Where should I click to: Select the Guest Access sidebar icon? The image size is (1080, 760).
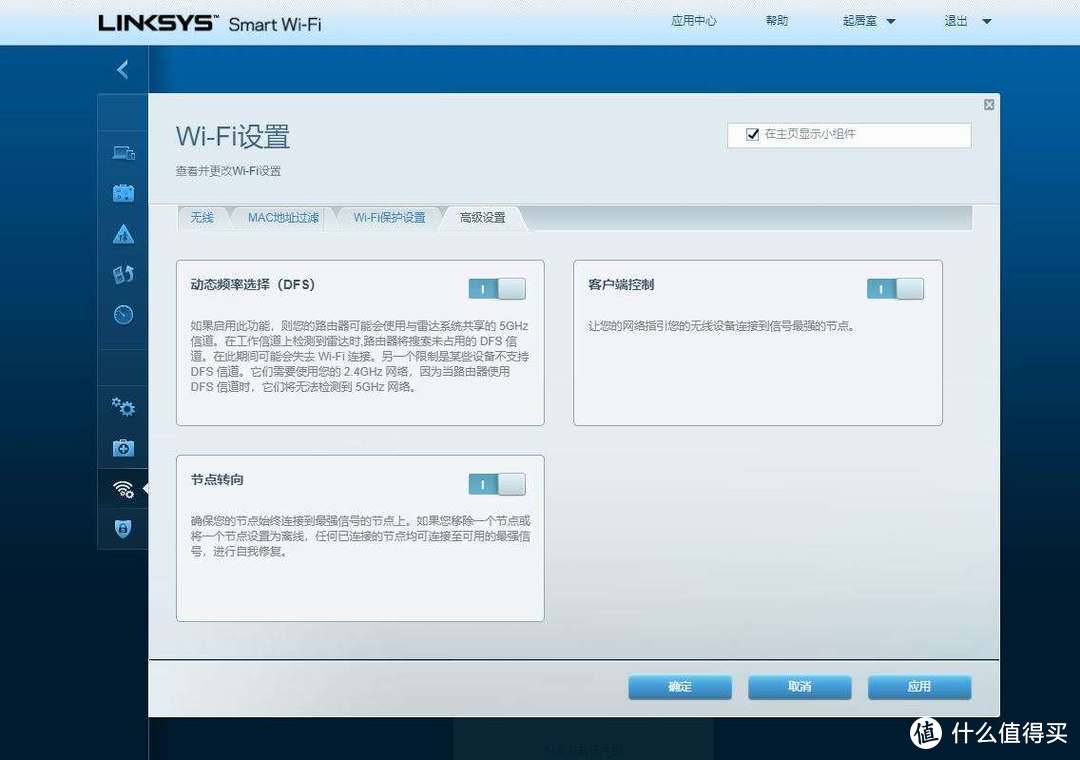(x=122, y=193)
